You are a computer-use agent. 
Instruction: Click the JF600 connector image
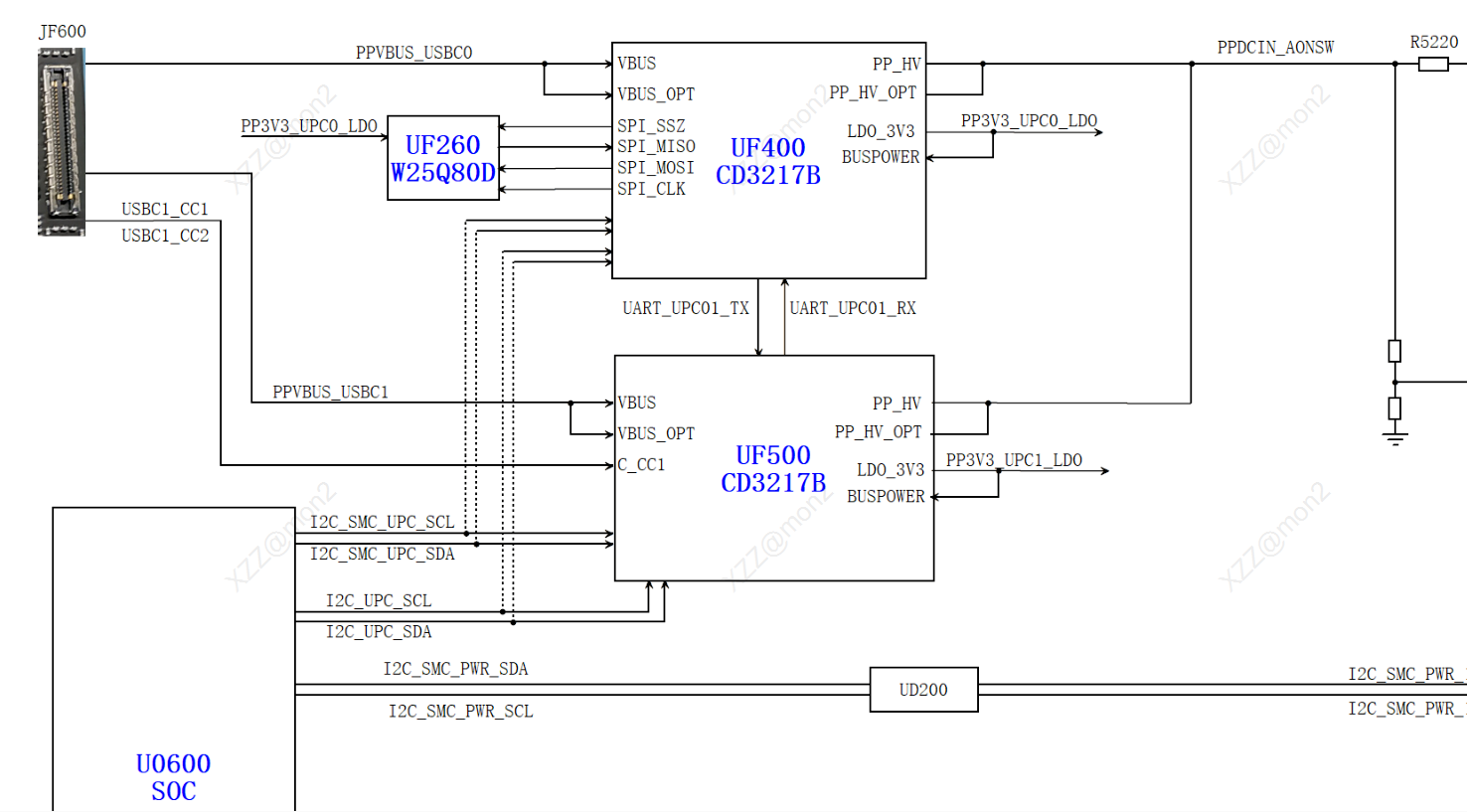62,142
